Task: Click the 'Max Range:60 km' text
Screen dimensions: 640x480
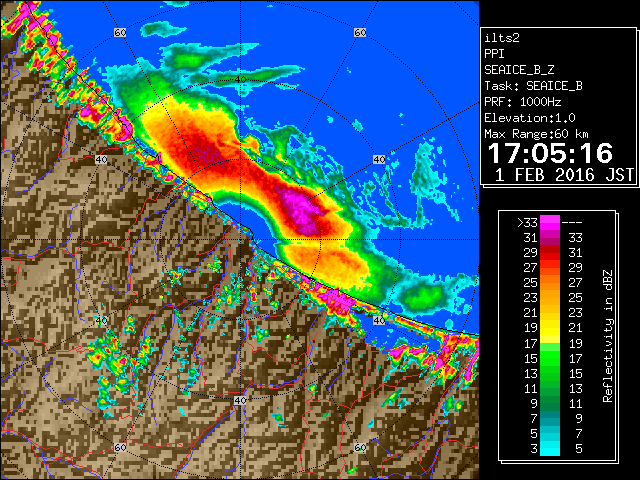Action: (536, 134)
